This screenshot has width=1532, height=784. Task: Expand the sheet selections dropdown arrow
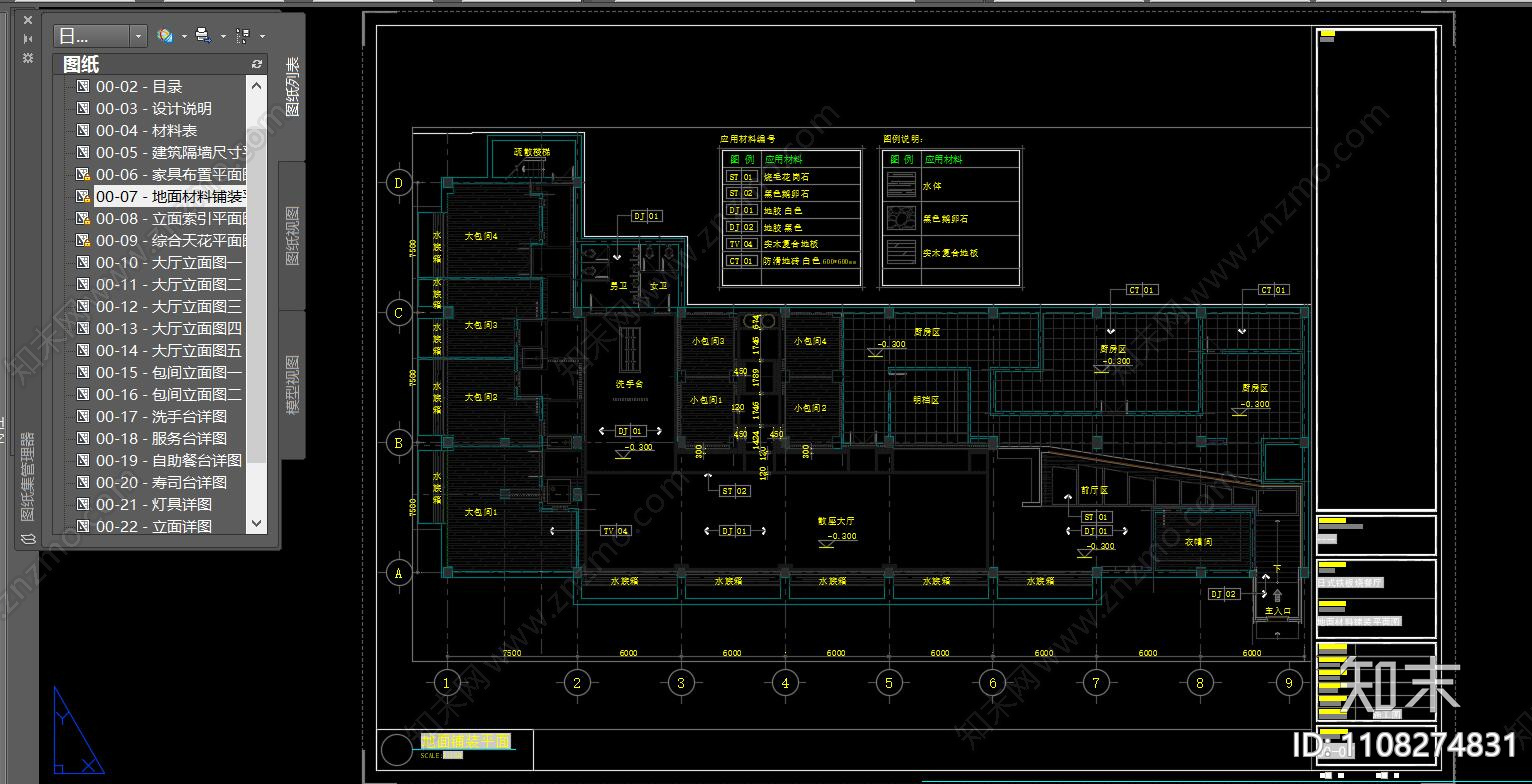(x=262, y=36)
